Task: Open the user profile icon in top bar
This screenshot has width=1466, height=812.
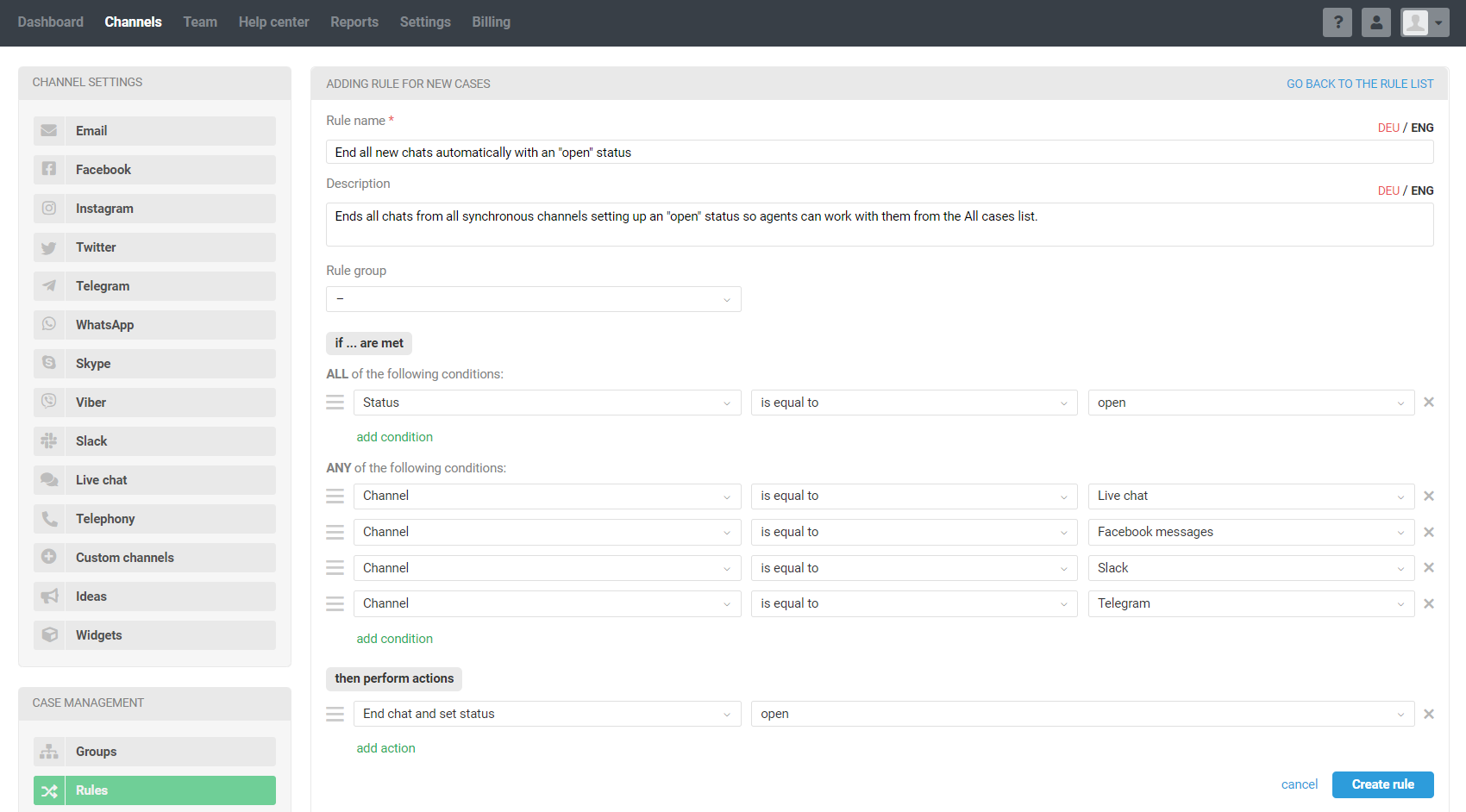Action: point(1376,22)
